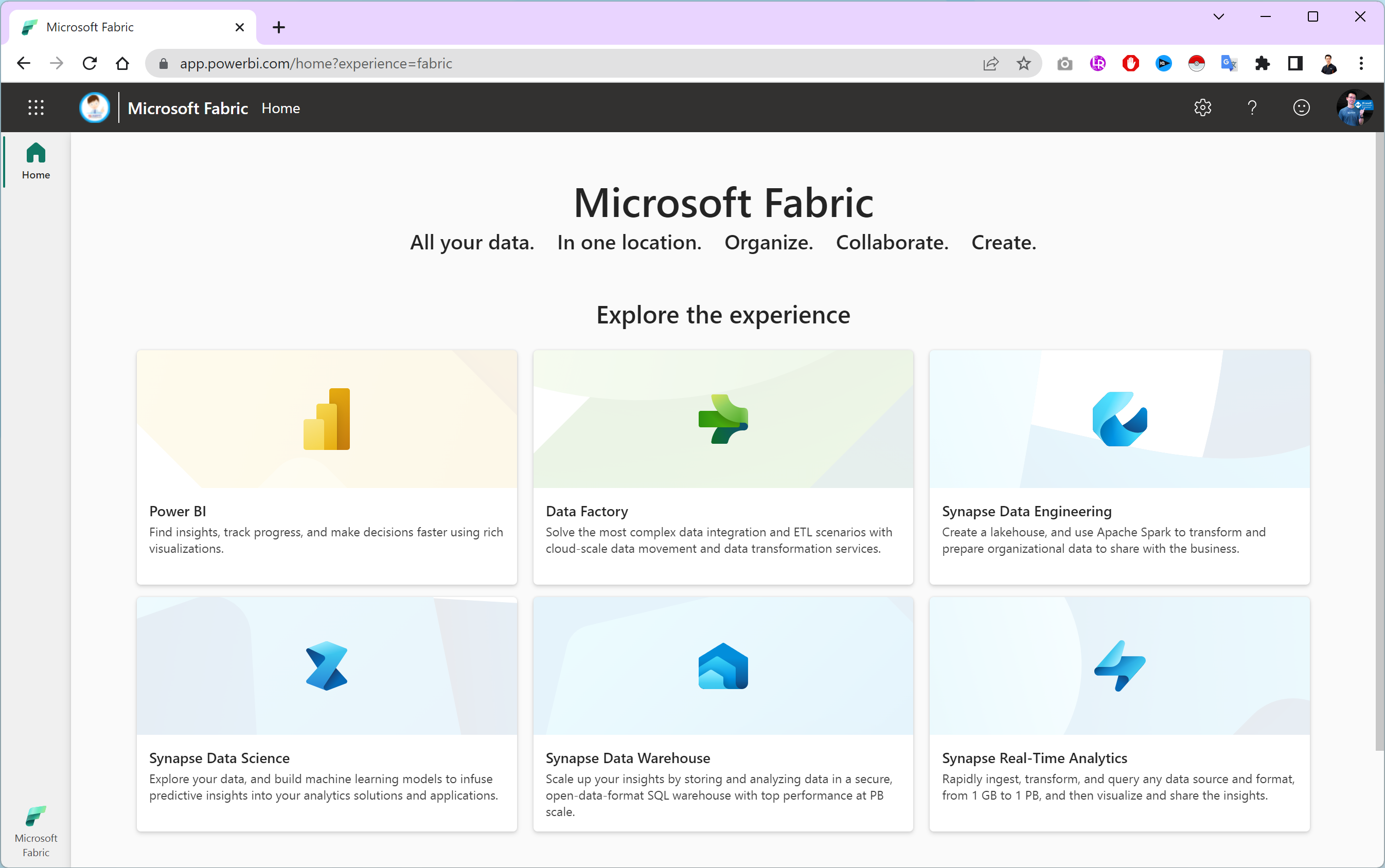This screenshot has width=1385, height=868.
Task: Bookmark this page with the star icon
Action: 1023,63
